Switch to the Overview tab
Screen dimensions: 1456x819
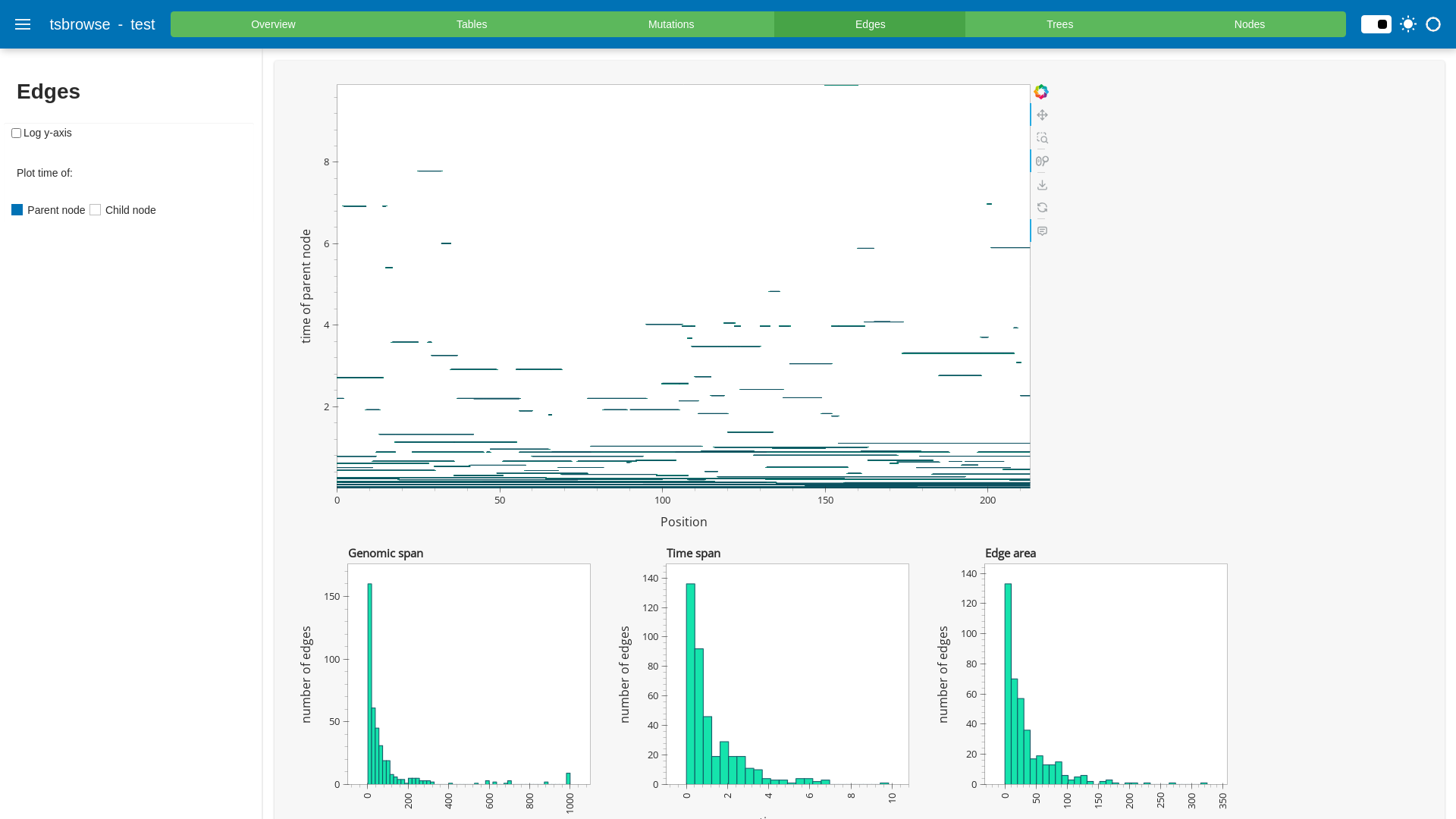[273, 24]
